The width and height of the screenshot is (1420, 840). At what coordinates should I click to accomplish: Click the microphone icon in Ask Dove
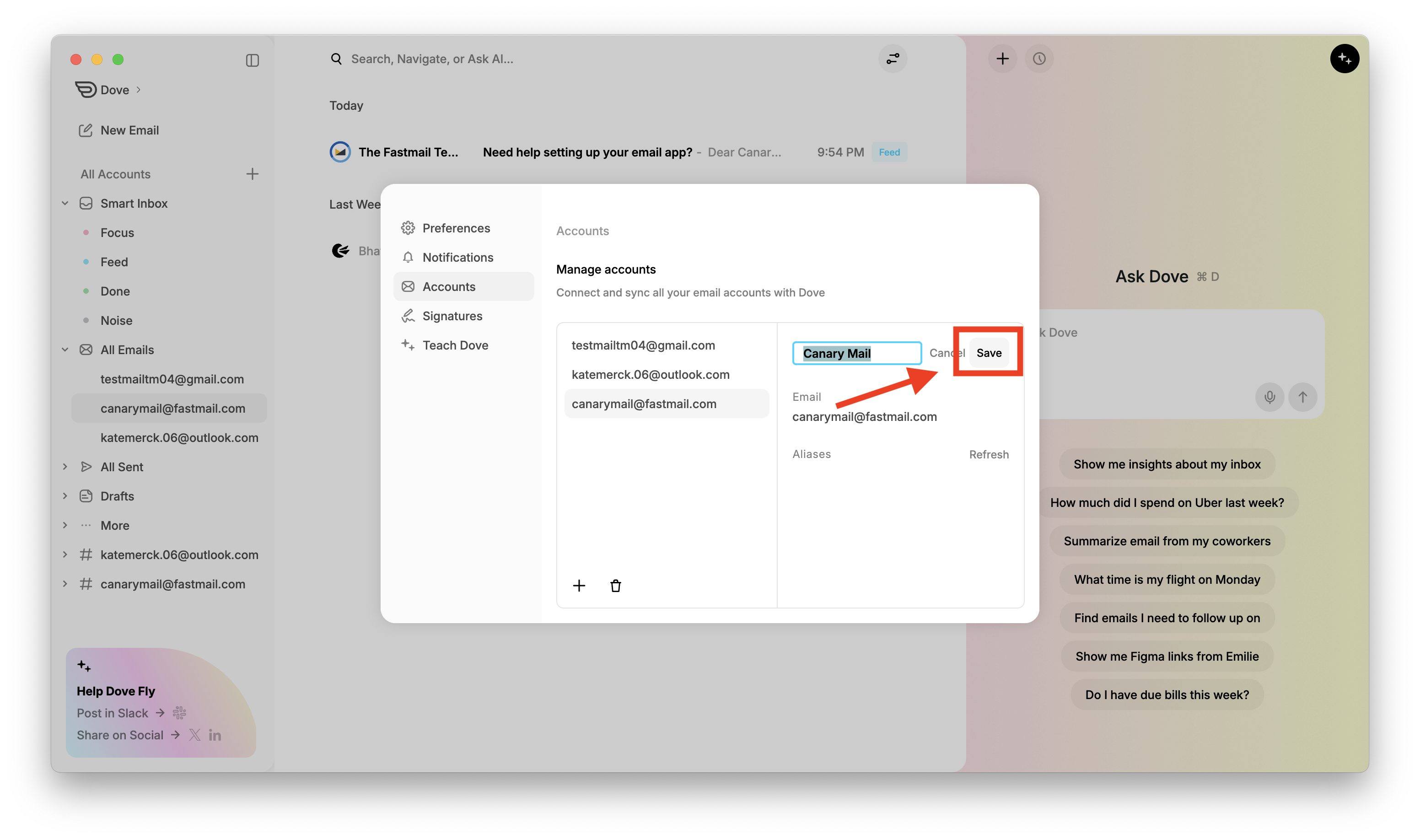(1269, 398)
